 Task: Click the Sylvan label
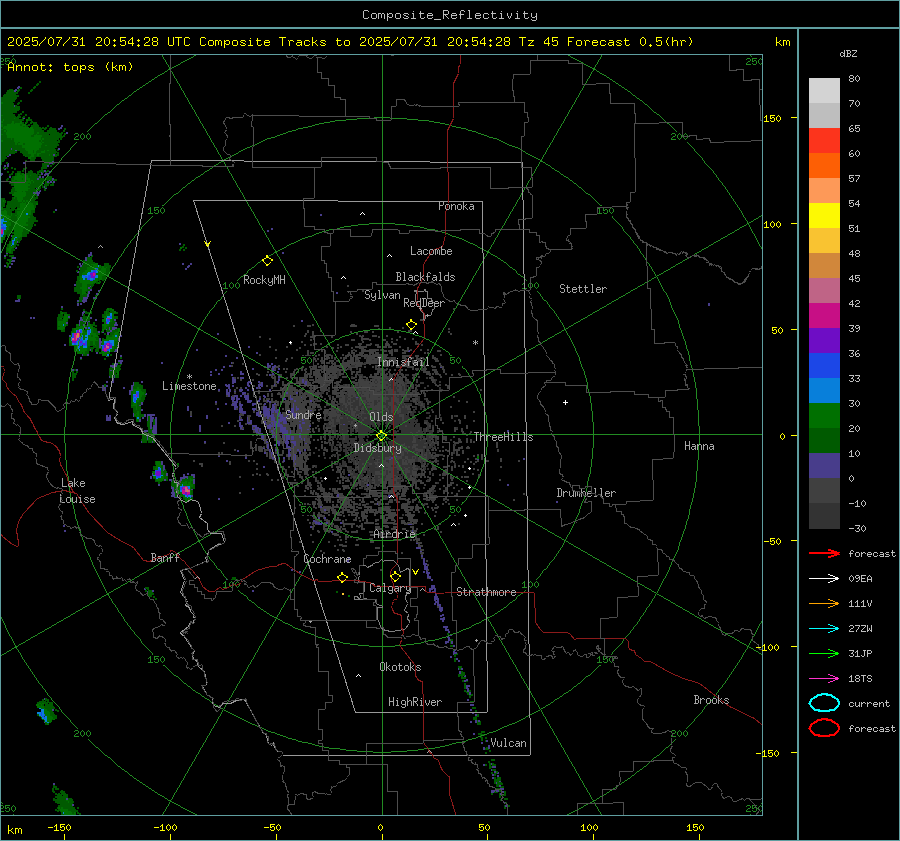pyautogui.click(x=382, y=295)
